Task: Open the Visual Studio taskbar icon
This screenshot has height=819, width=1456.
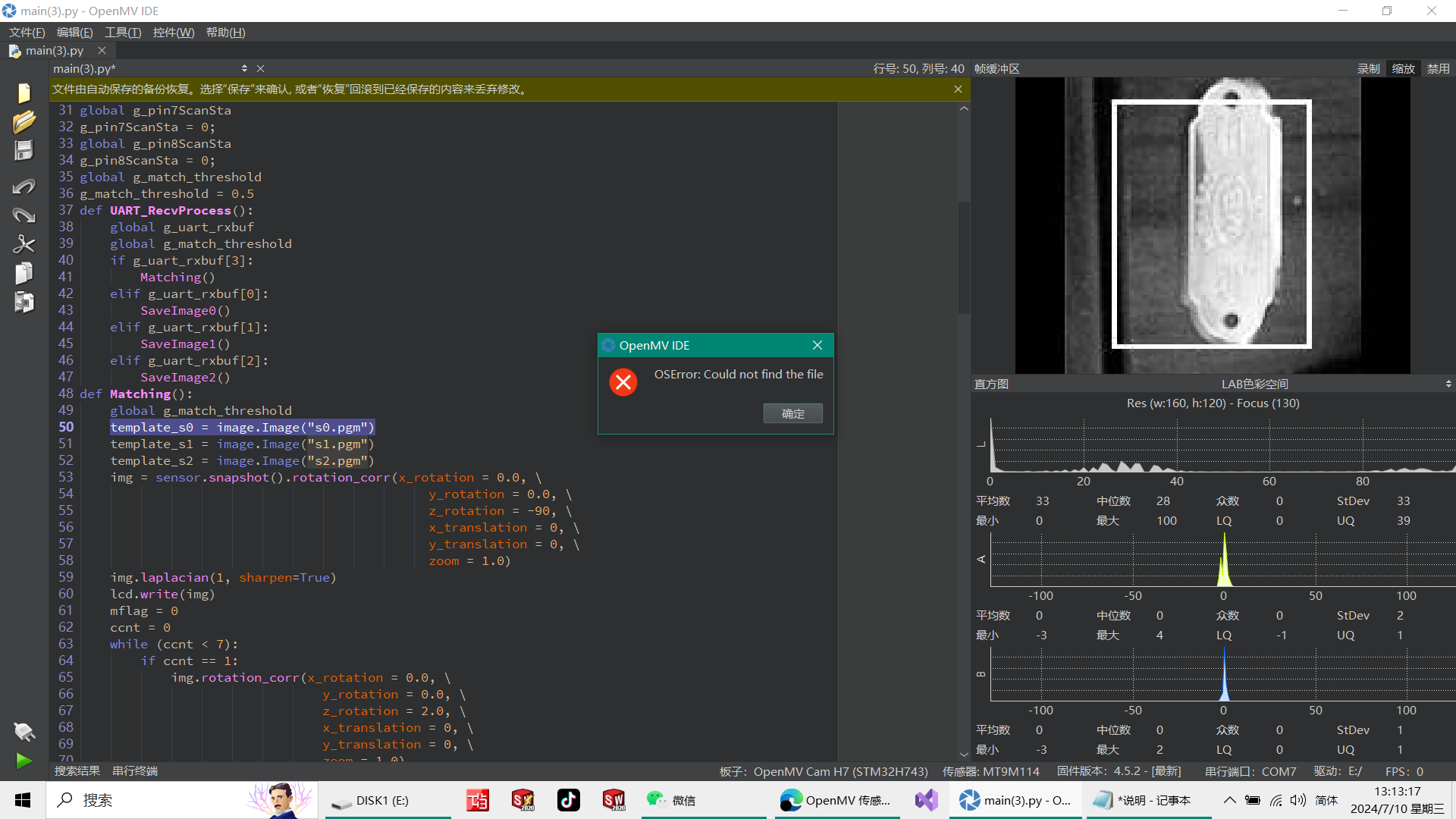Action: pos(926,800)
